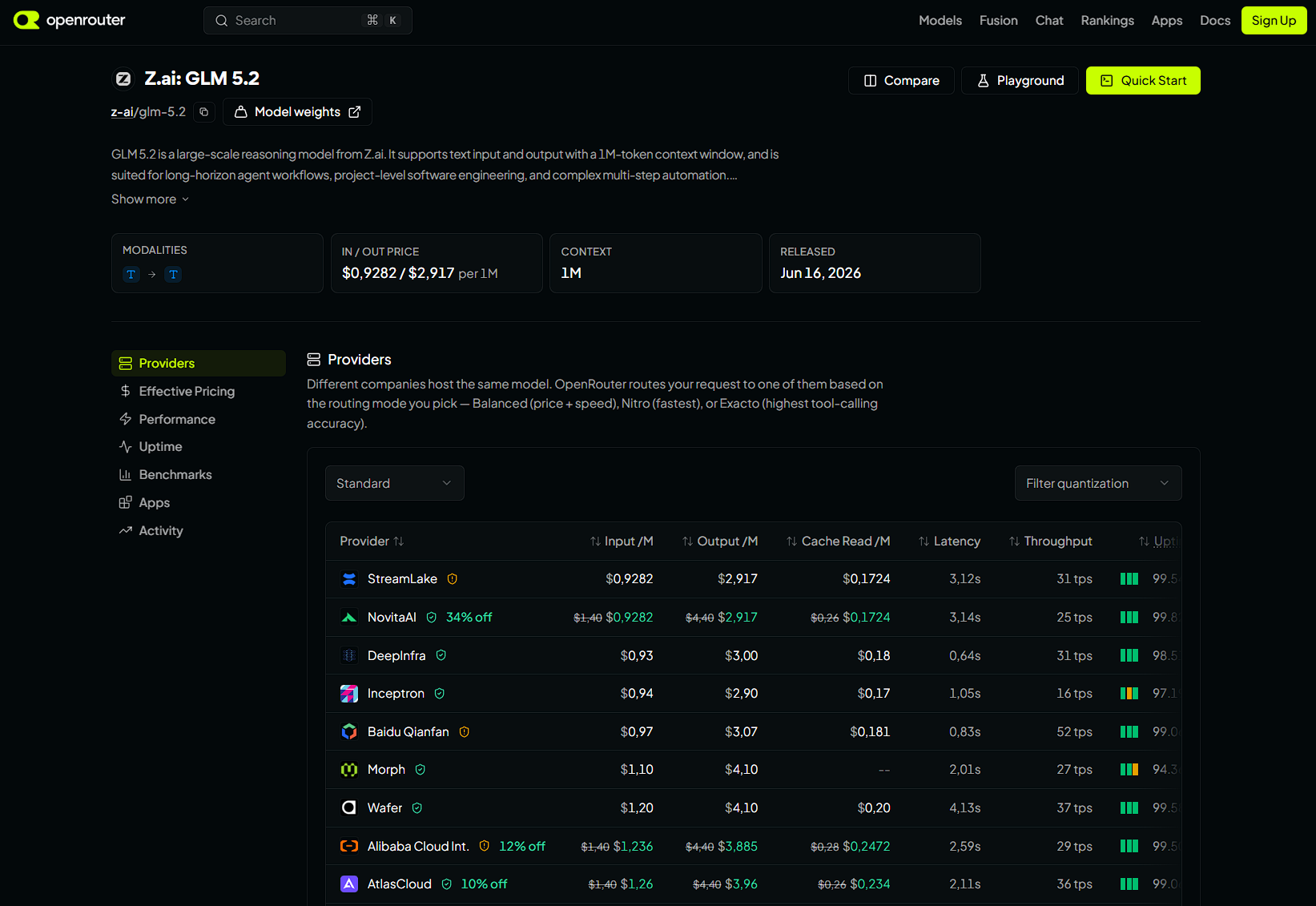Click the Sign Up button
1316x906 pixels.
tap(1274, 21)
